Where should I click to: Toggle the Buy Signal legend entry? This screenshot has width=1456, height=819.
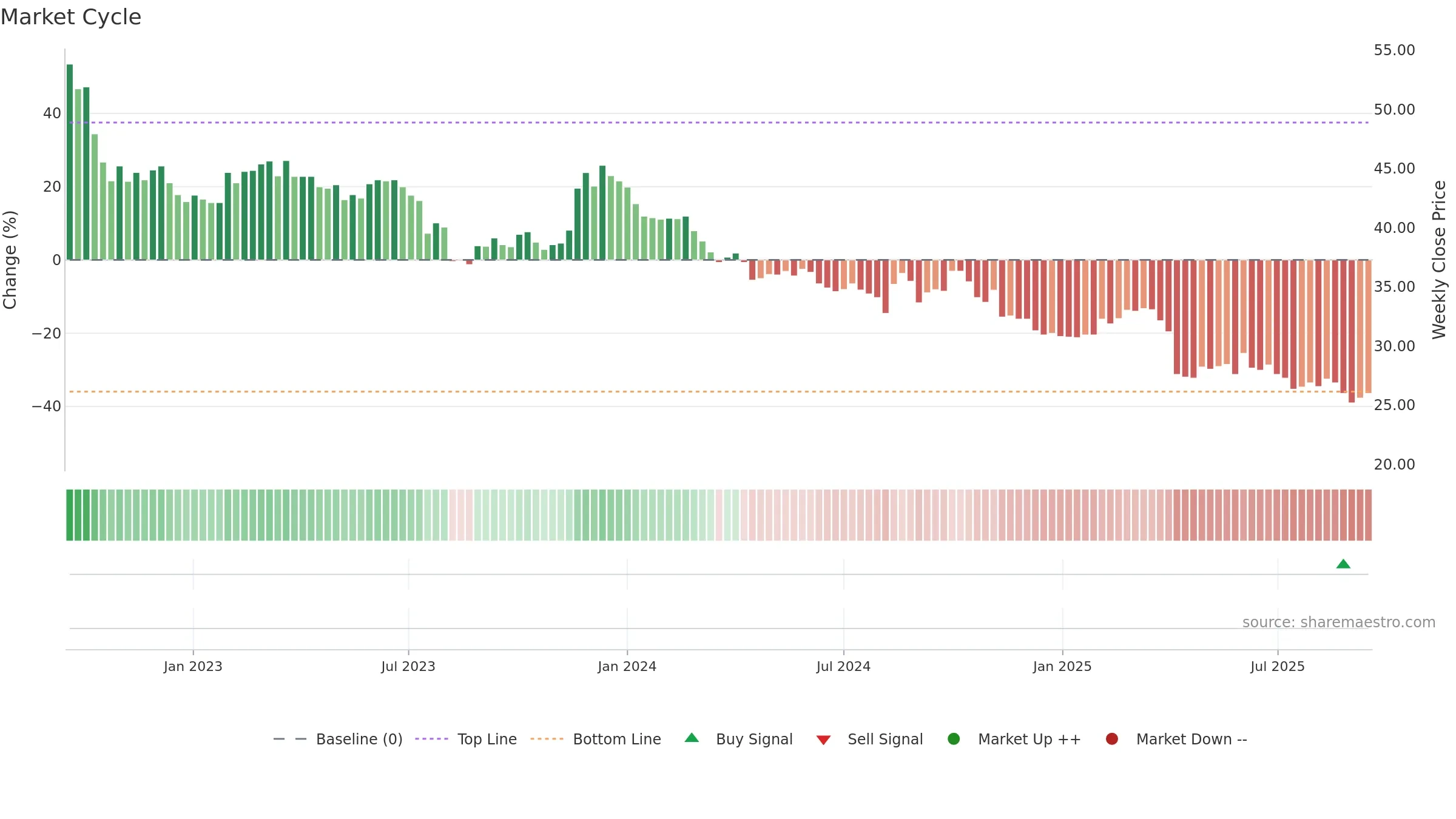click(x=738, y=739)
